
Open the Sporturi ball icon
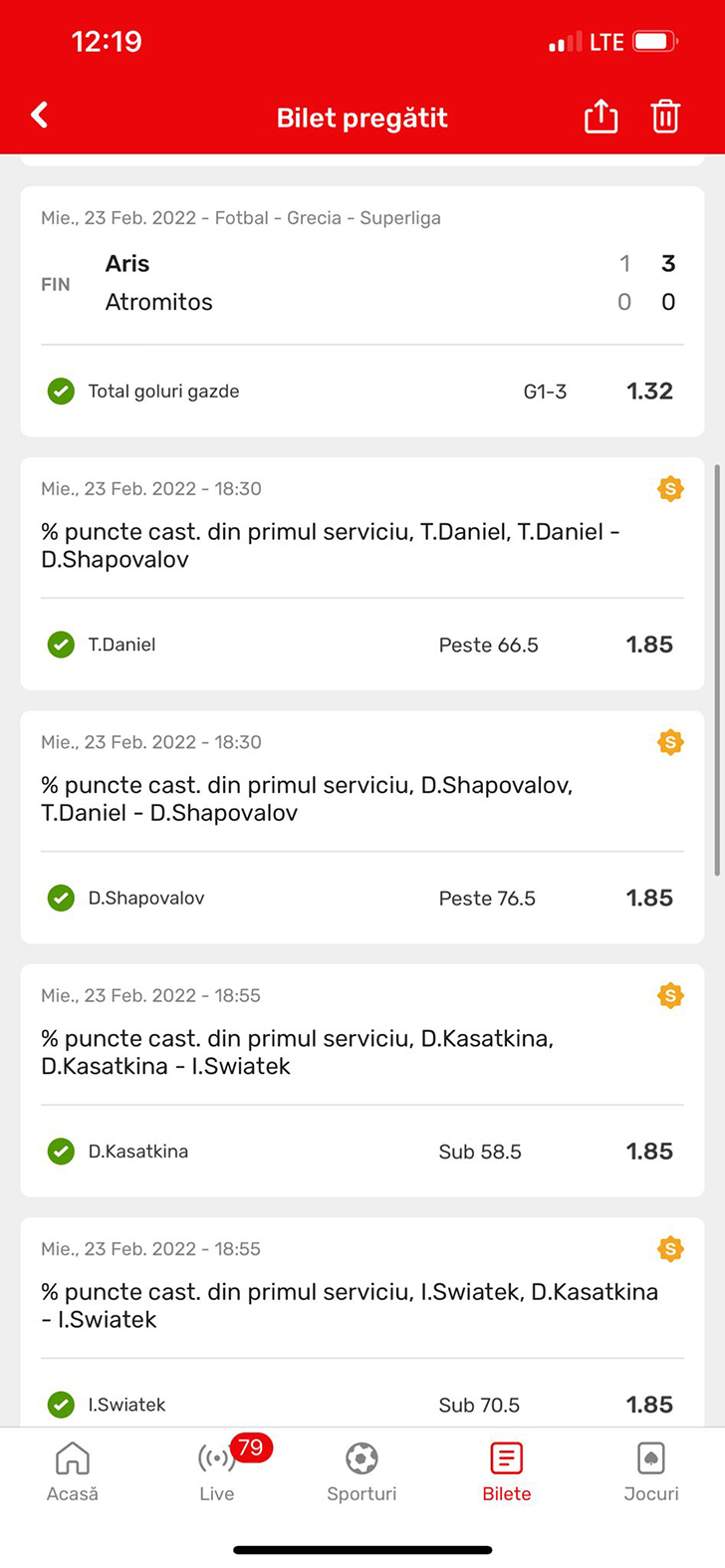[362, 1459]
